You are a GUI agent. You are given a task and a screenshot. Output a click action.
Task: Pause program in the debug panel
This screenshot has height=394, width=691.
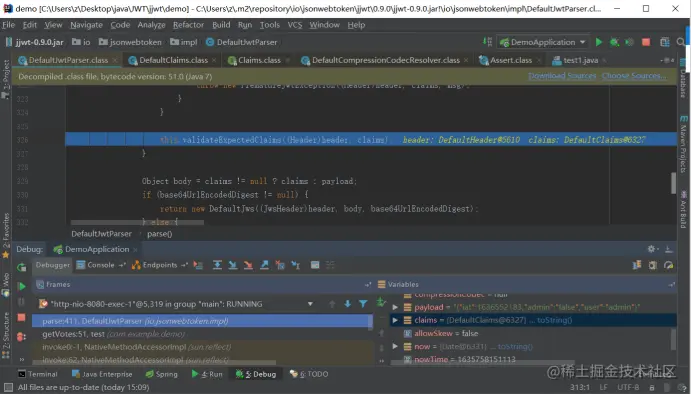[21, 302]
